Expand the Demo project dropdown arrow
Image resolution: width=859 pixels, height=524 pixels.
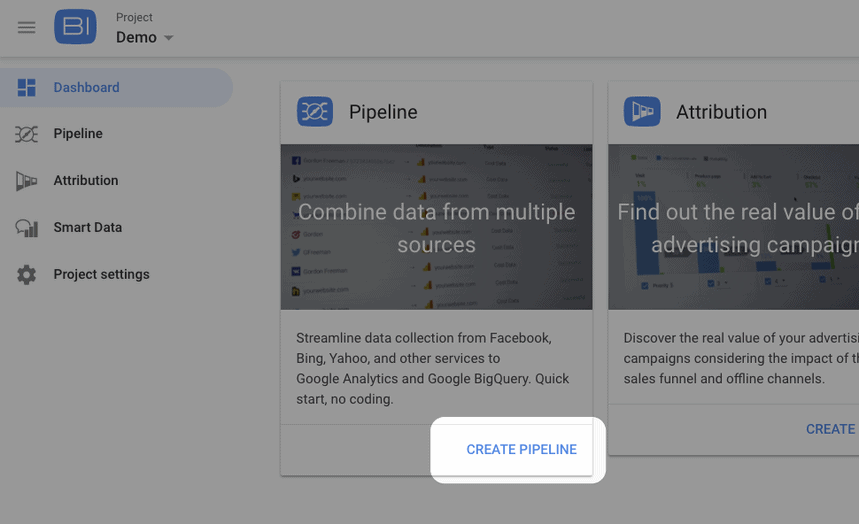coord(169,38)
